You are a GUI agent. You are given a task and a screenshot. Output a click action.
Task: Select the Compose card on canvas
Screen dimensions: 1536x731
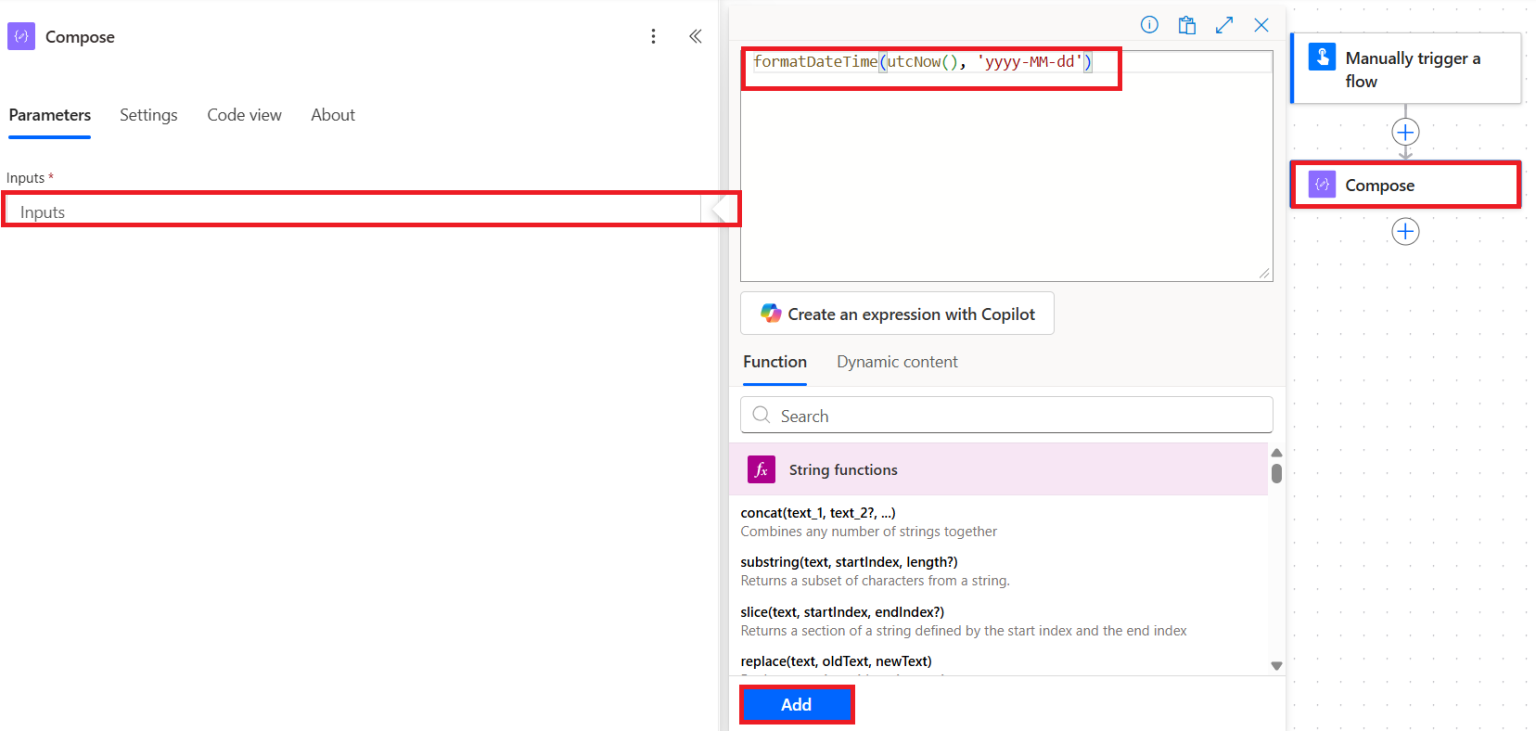coord(1406,185)
